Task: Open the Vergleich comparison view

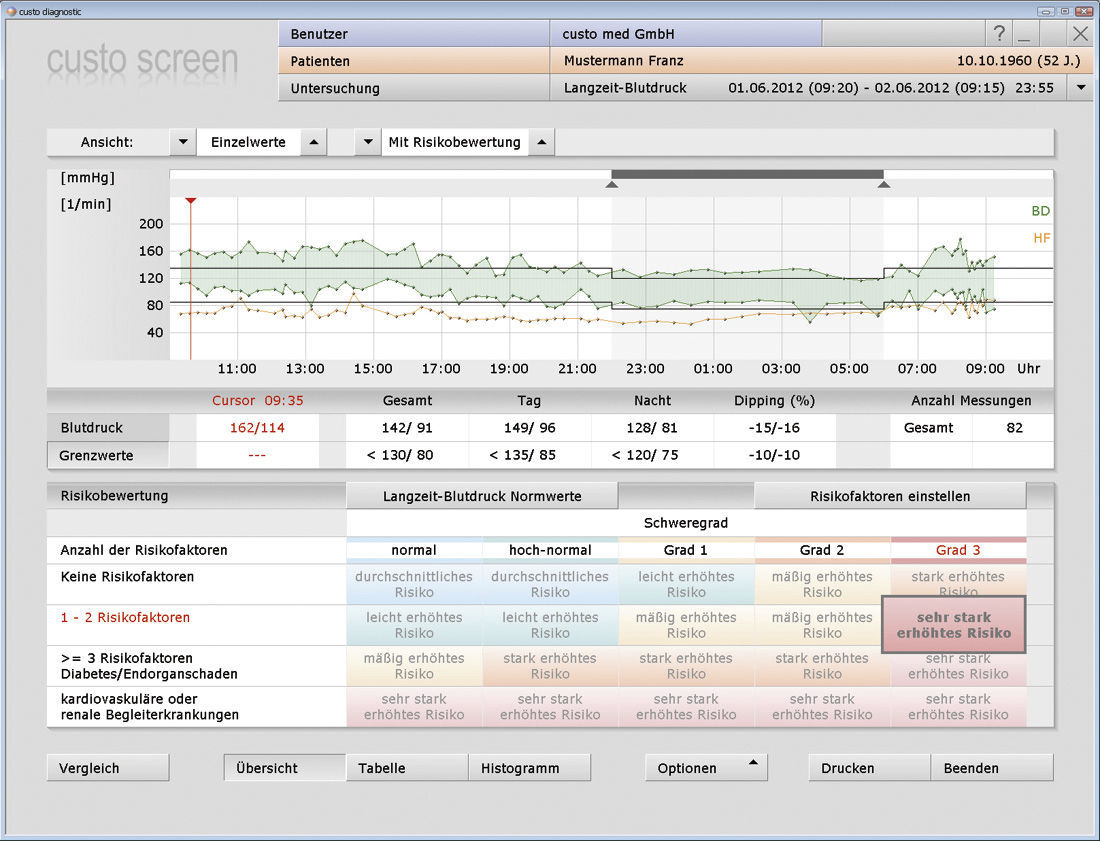Action: tap(107, 767)
